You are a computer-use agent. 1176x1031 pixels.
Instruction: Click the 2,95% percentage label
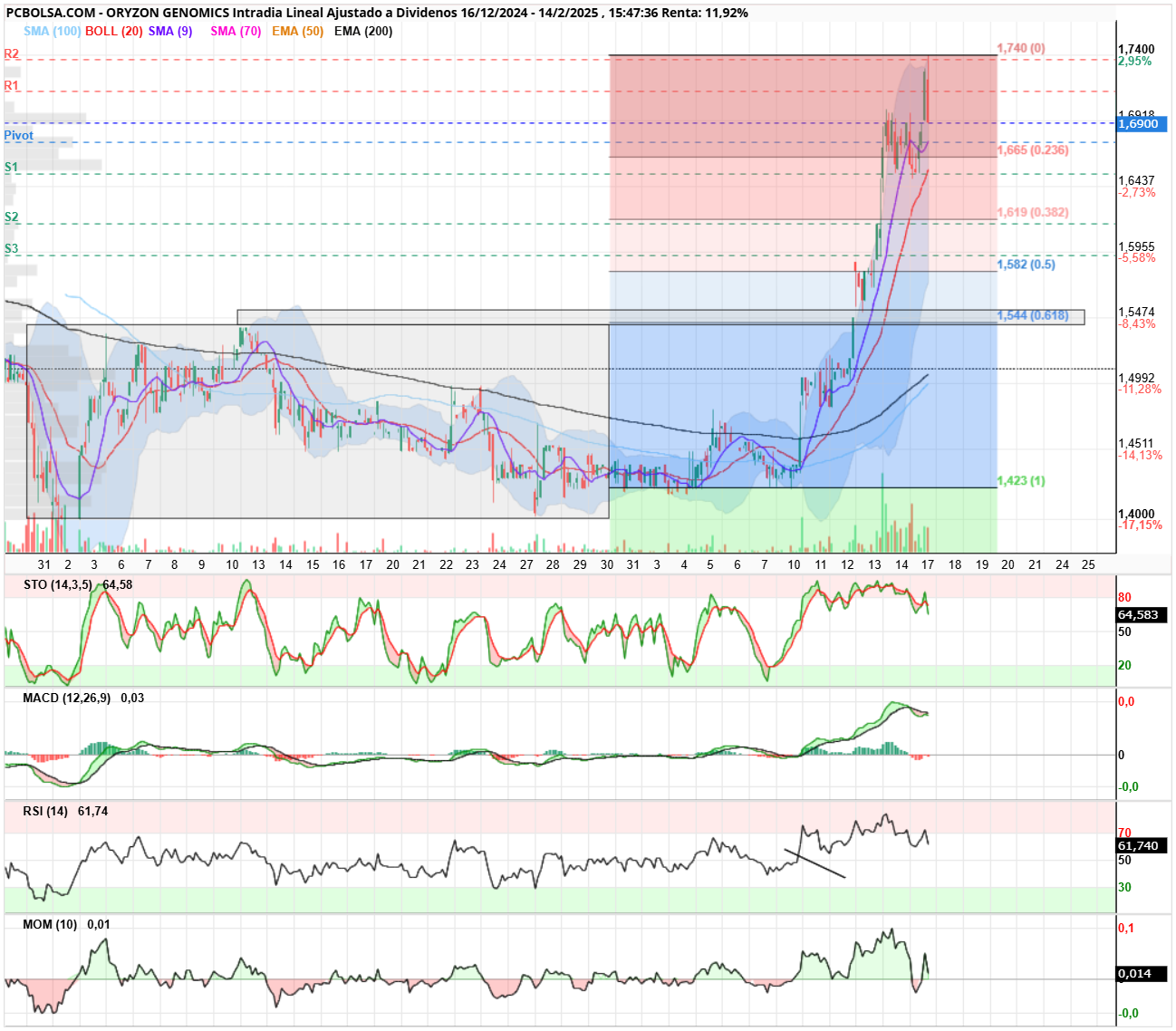click(1135, 61)
